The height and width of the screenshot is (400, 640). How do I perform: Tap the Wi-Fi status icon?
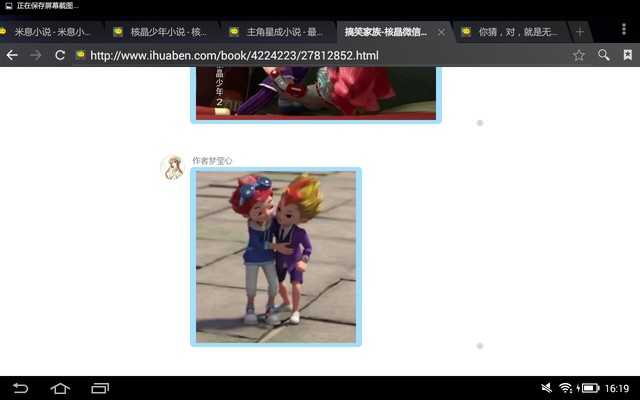pos(566,388)
